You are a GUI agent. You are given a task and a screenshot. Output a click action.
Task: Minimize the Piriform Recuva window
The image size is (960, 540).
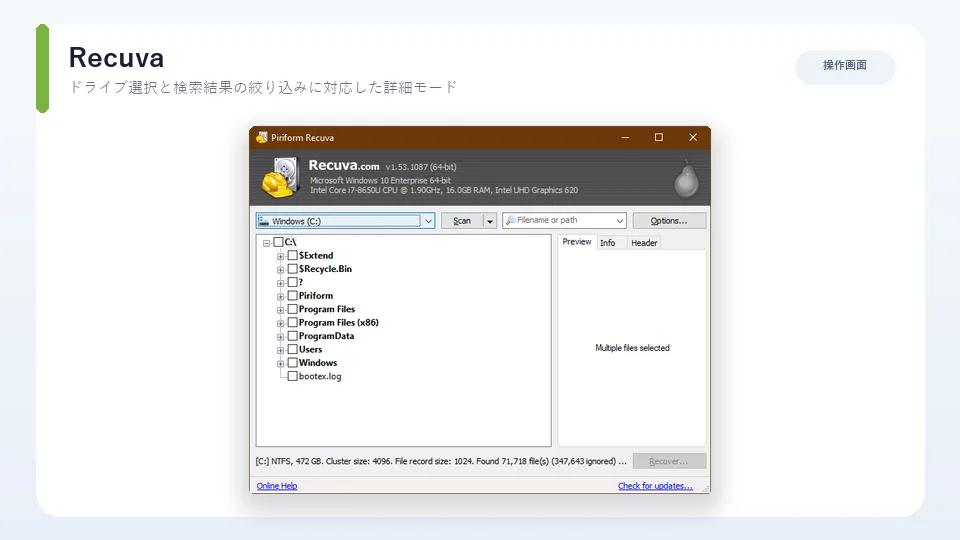(x=625, y=138)
